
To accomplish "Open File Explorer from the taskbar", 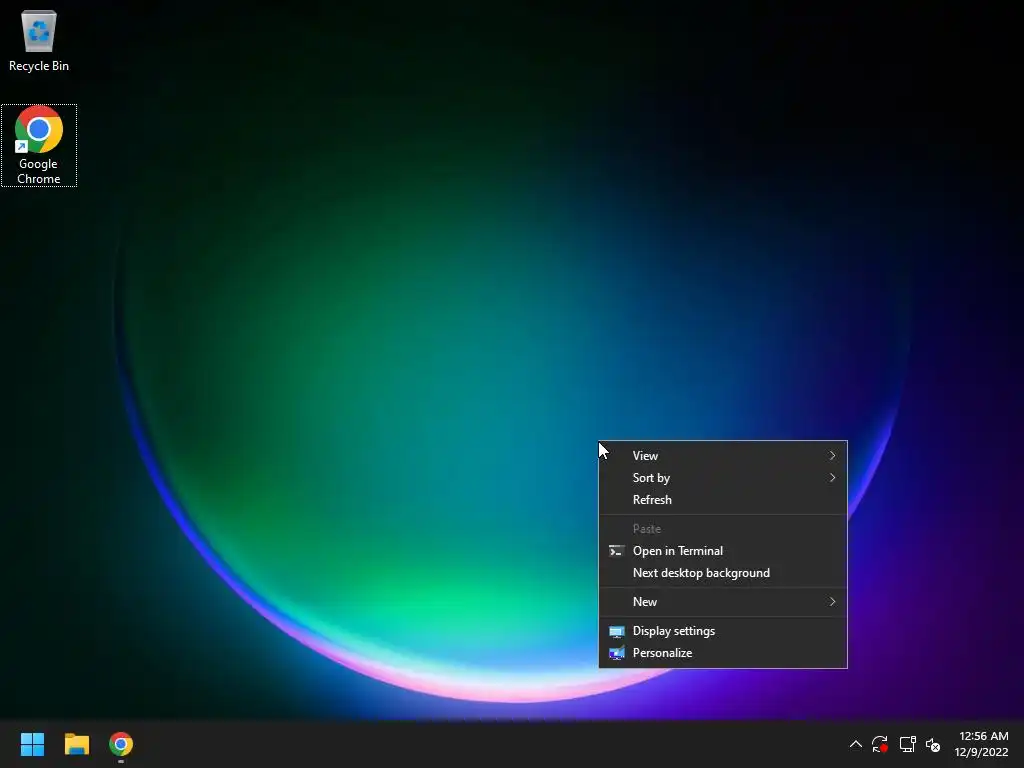I will 76,744.
